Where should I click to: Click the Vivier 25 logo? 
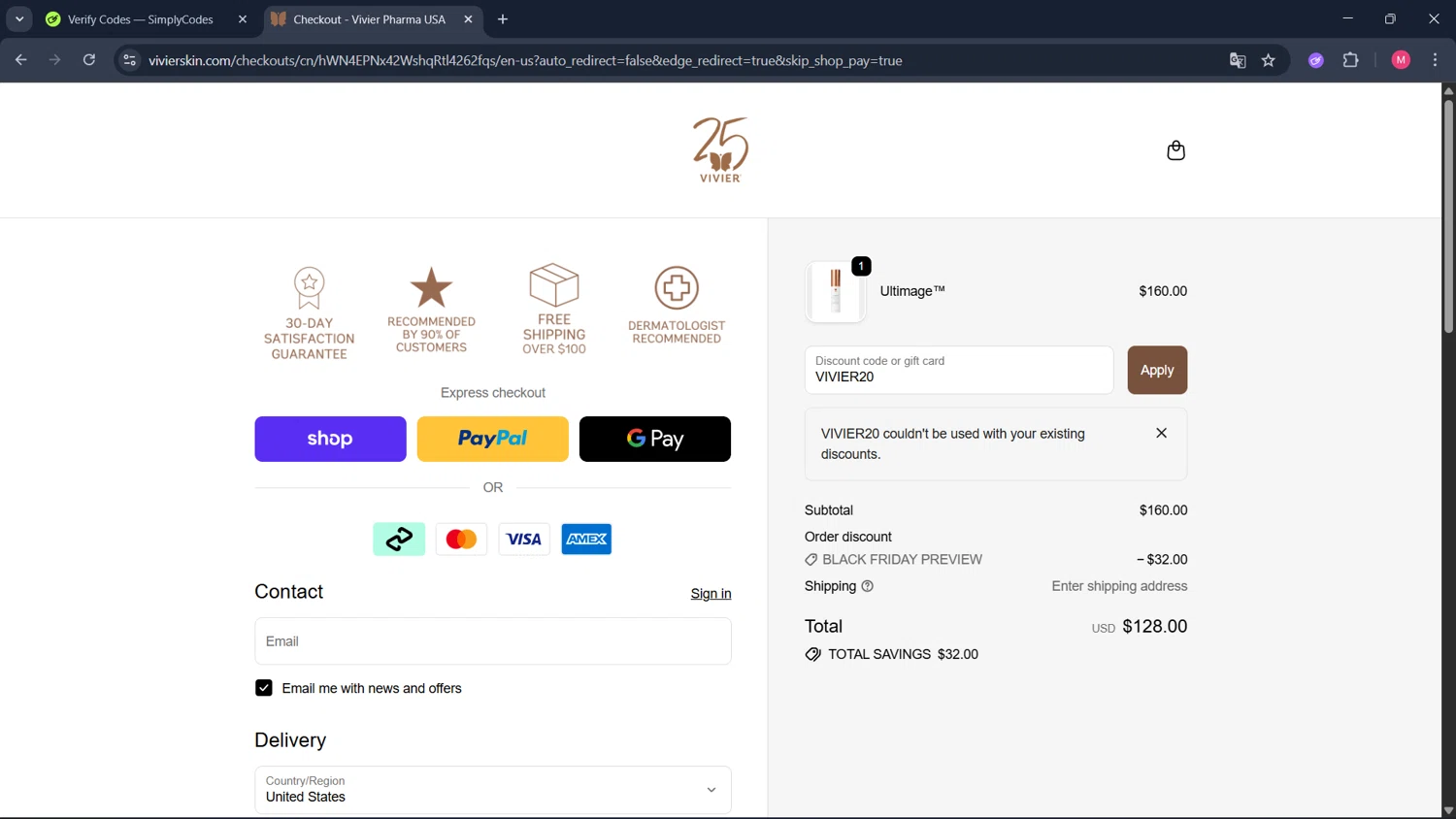point(720,149)
